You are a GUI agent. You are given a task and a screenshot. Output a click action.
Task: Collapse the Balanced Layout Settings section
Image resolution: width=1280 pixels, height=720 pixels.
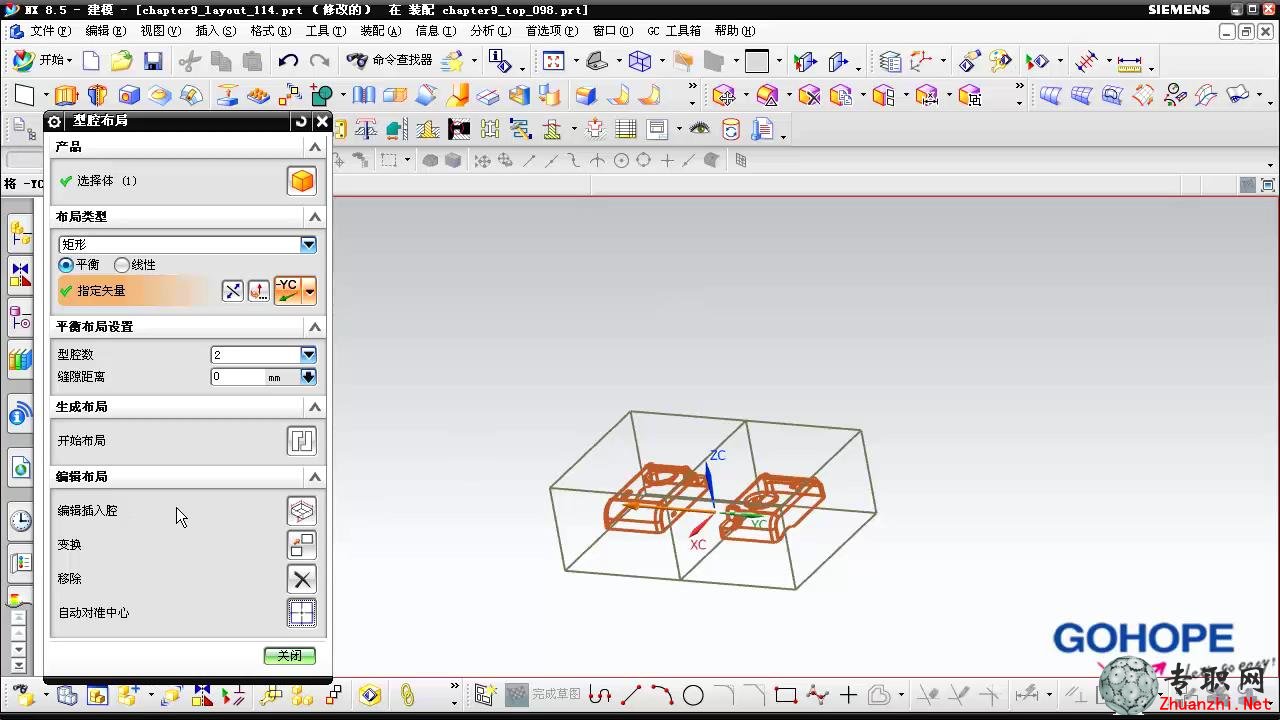(x=315, y=327)
